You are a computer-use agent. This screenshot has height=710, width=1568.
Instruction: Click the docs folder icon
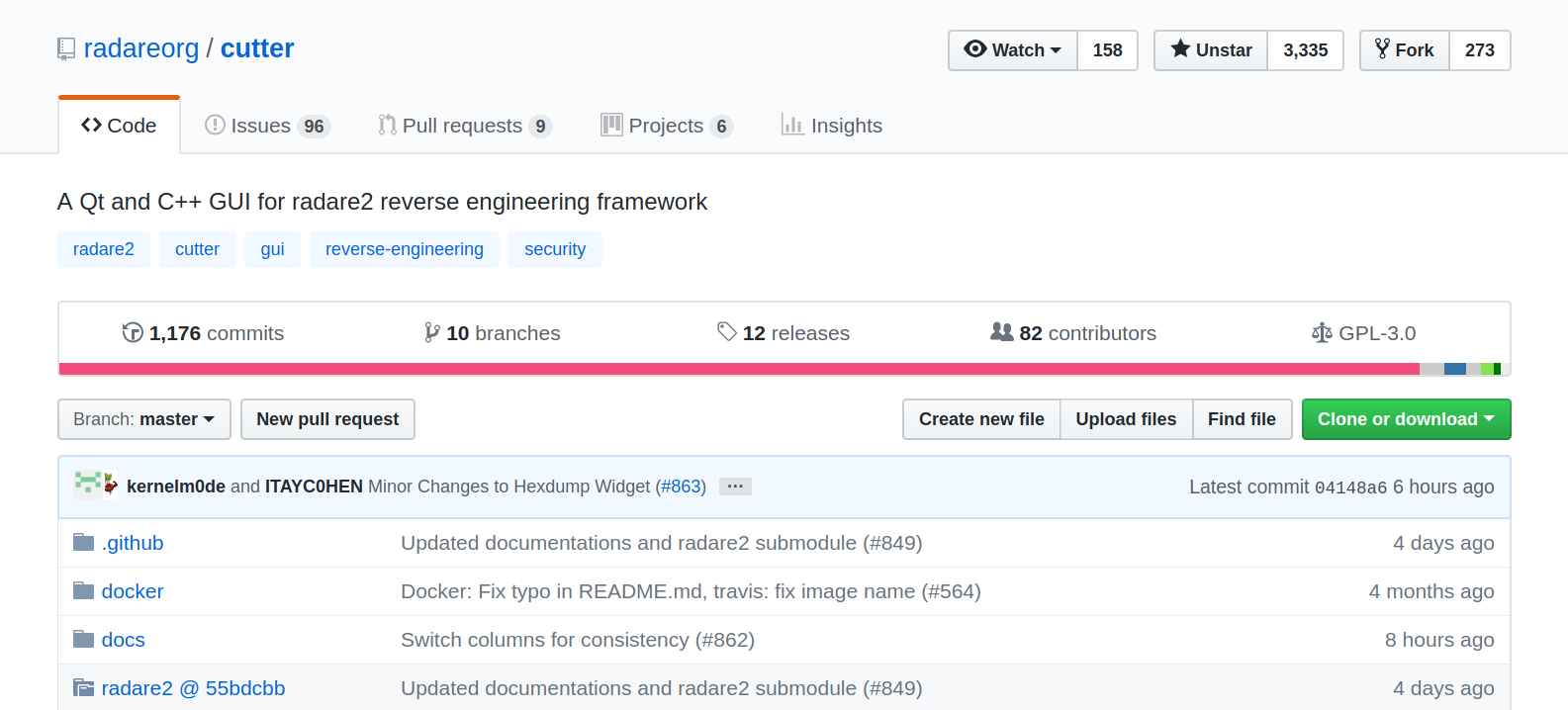tap(84, 639)
